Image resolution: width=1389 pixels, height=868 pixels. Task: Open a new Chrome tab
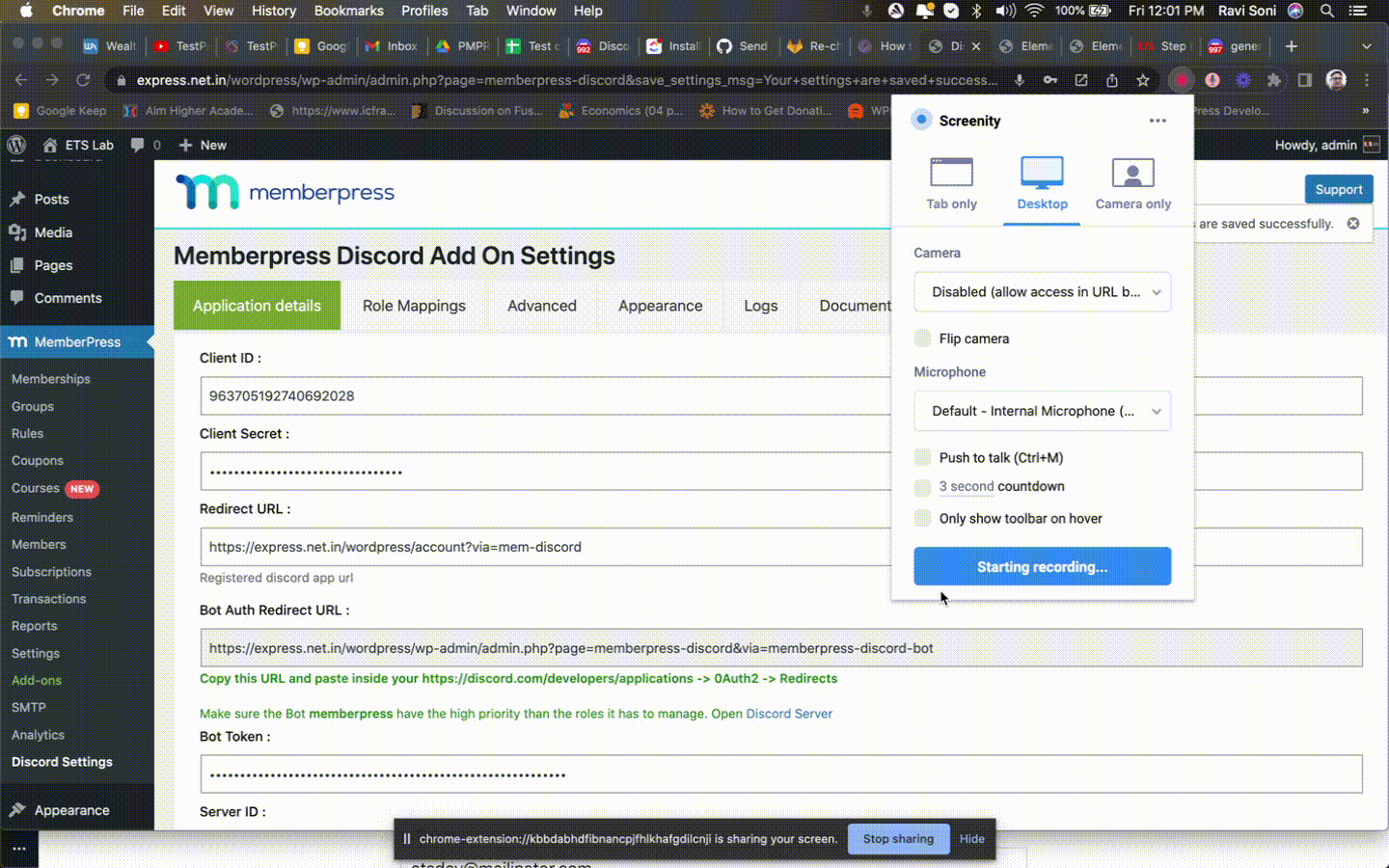(x=1292, y=45)
